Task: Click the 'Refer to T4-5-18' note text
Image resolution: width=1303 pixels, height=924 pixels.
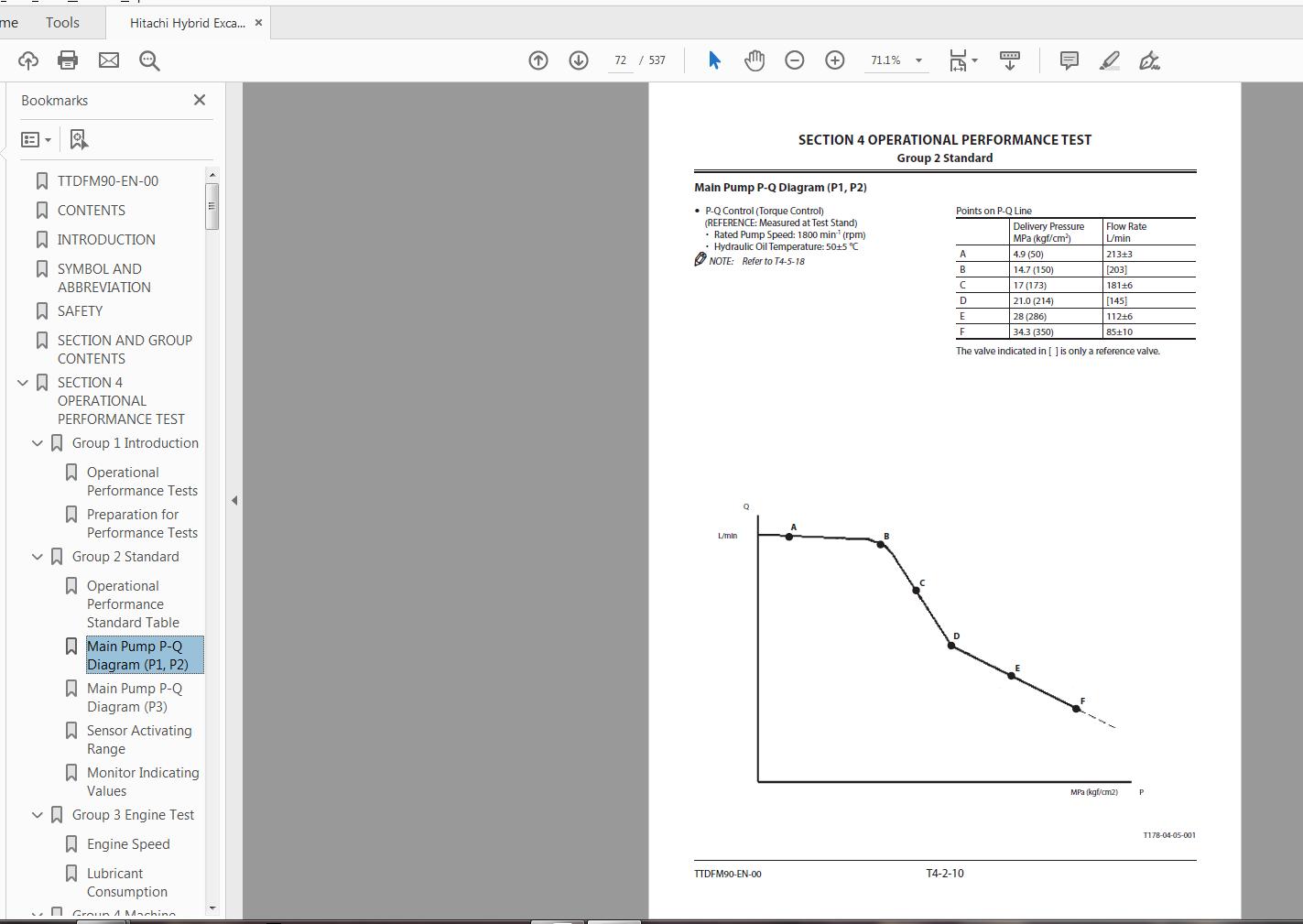Action: click(x=773, y=261)
